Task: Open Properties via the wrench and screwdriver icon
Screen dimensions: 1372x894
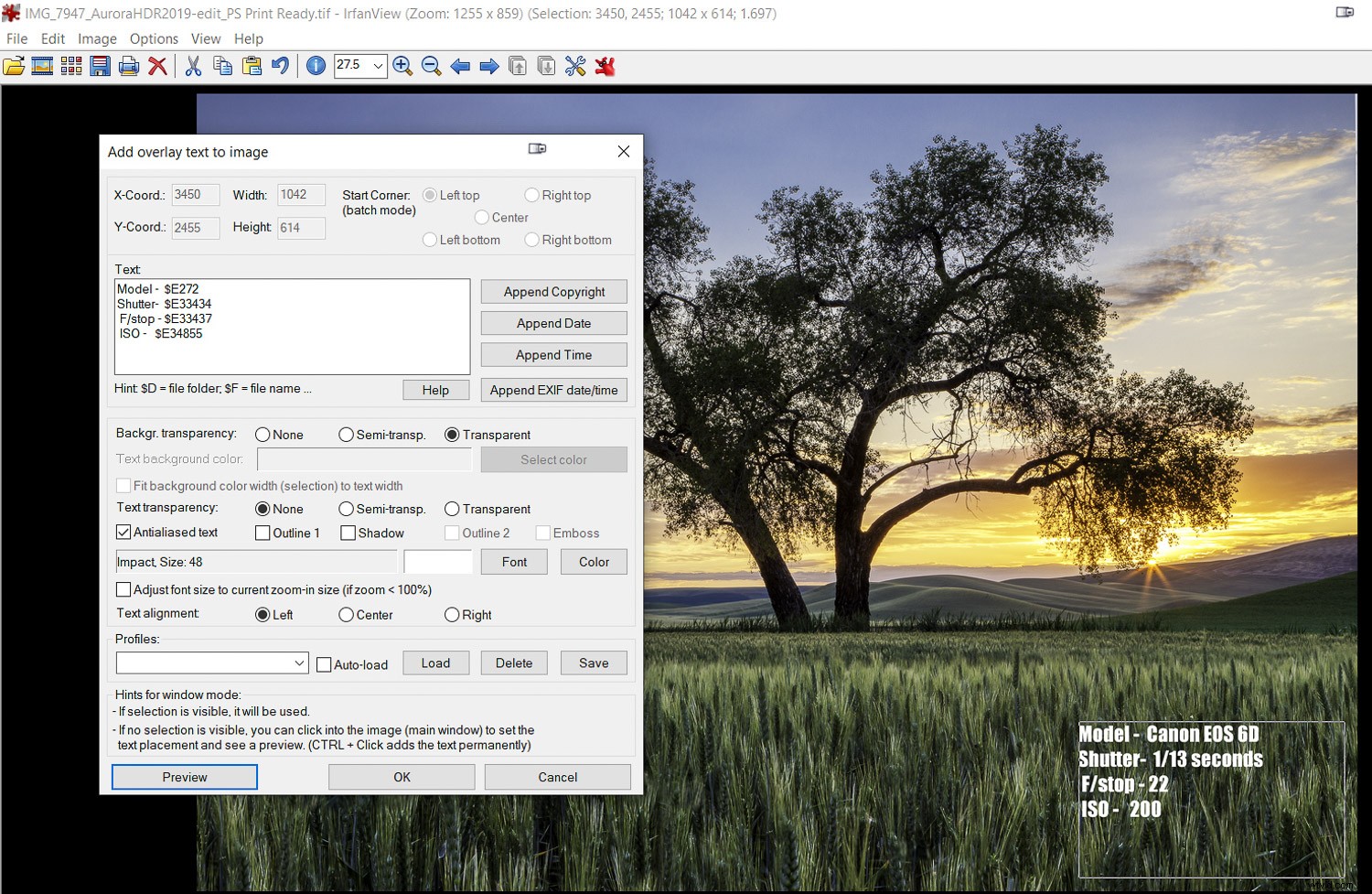Action: pos(575,65)
